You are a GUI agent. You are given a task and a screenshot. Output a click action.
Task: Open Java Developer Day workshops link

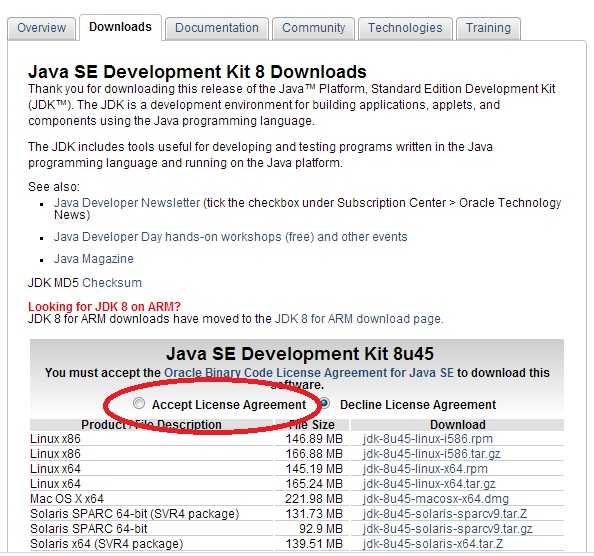[x=230, y=237]
